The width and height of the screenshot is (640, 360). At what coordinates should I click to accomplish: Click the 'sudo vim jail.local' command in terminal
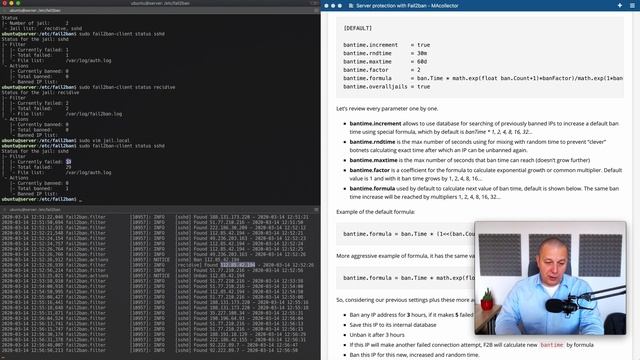tap(104, 140)
